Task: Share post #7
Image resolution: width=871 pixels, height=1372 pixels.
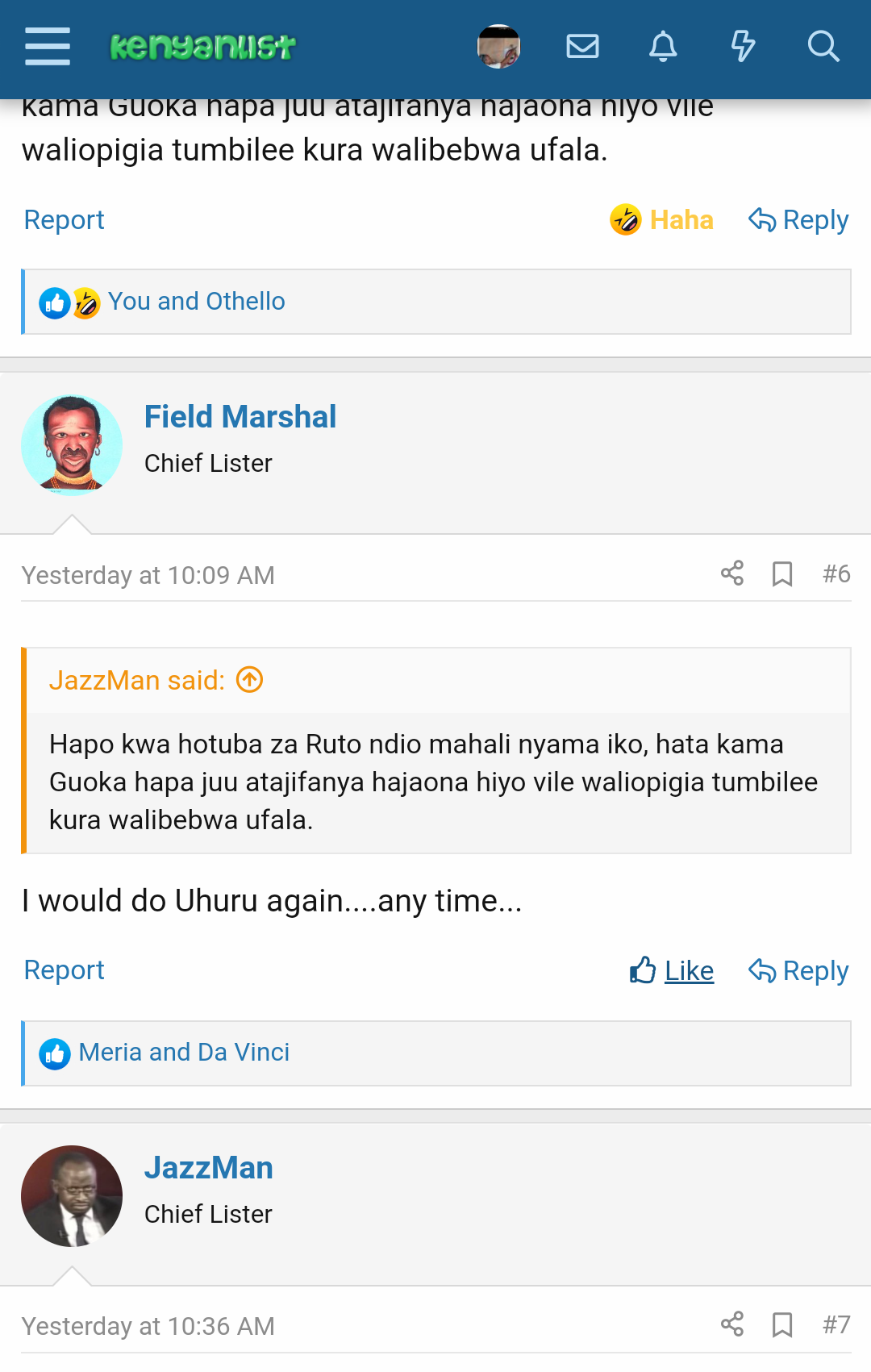Action: pos(732,1324)
